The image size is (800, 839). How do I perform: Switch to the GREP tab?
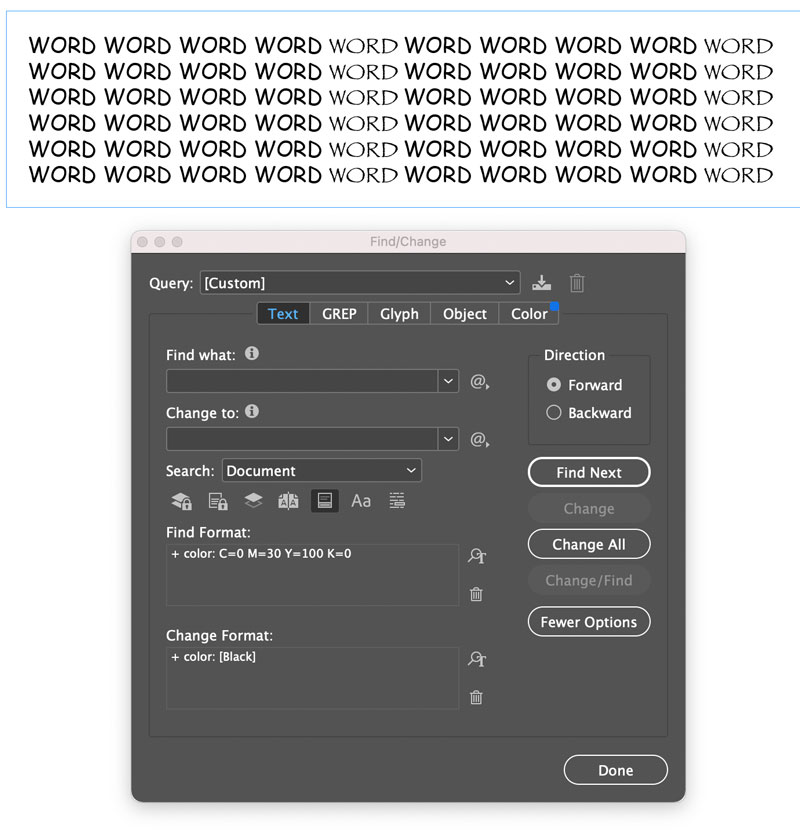tap(339, 314)
